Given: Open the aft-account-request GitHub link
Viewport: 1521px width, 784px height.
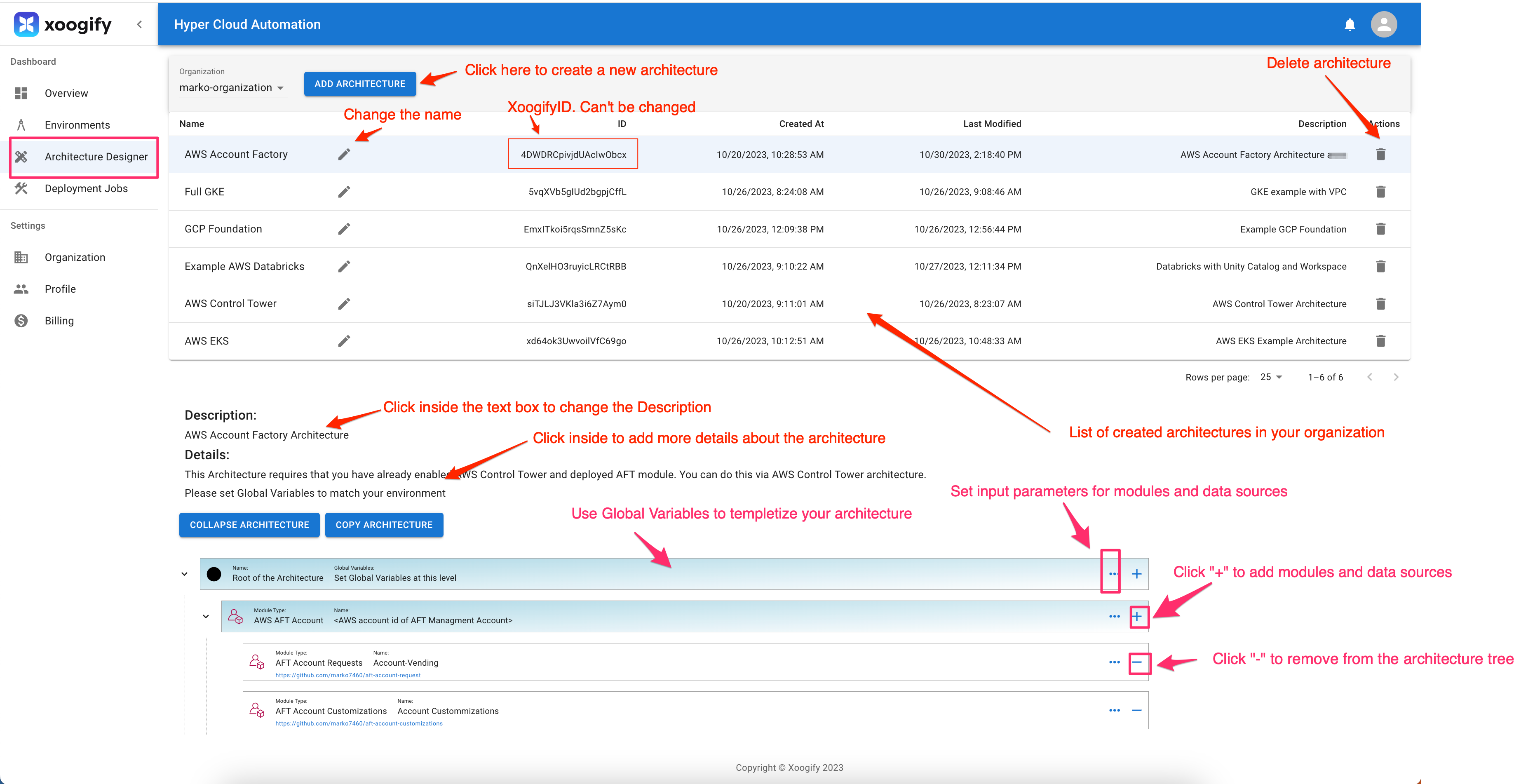Looking at the screenshot, I should (x=348, y=675).
